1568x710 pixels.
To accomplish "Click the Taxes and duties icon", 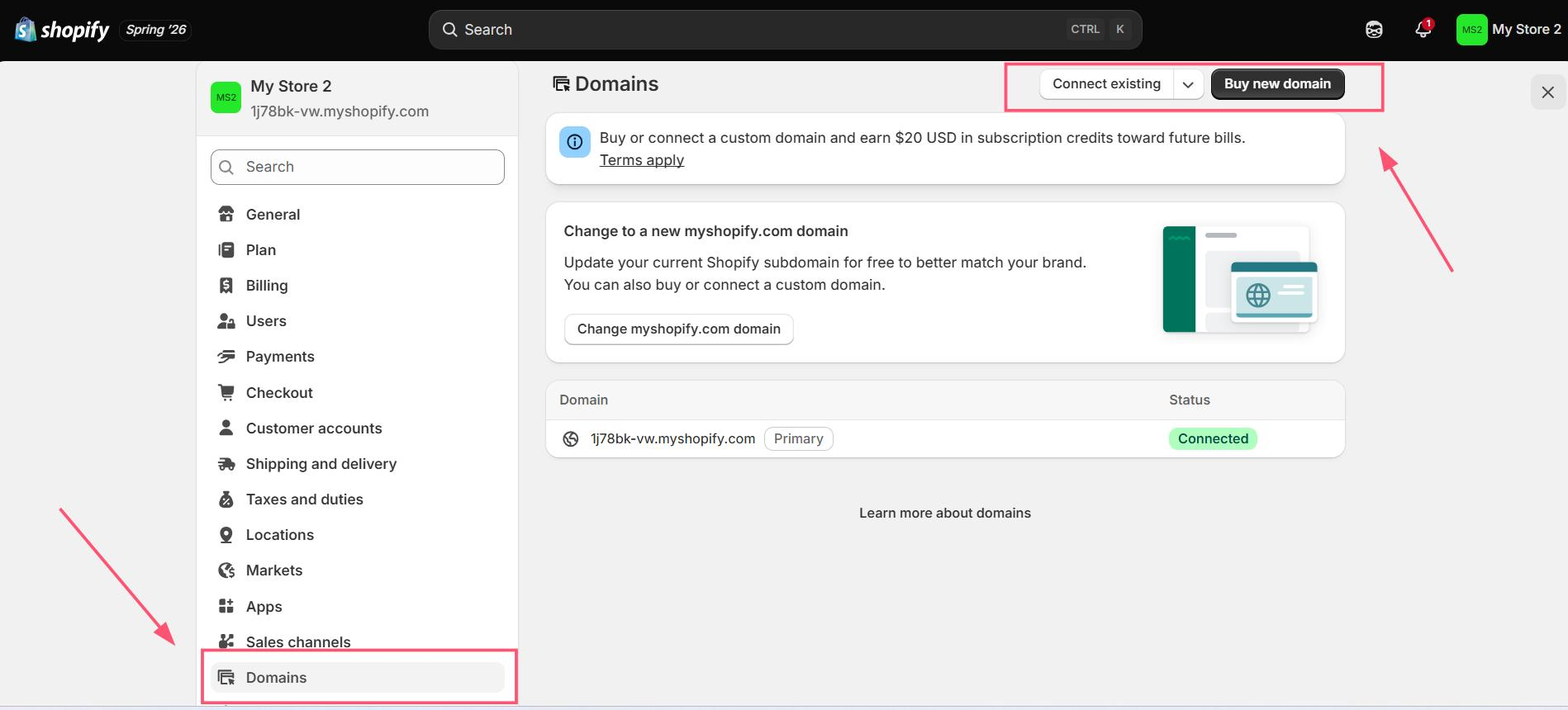I will [226, 499].
